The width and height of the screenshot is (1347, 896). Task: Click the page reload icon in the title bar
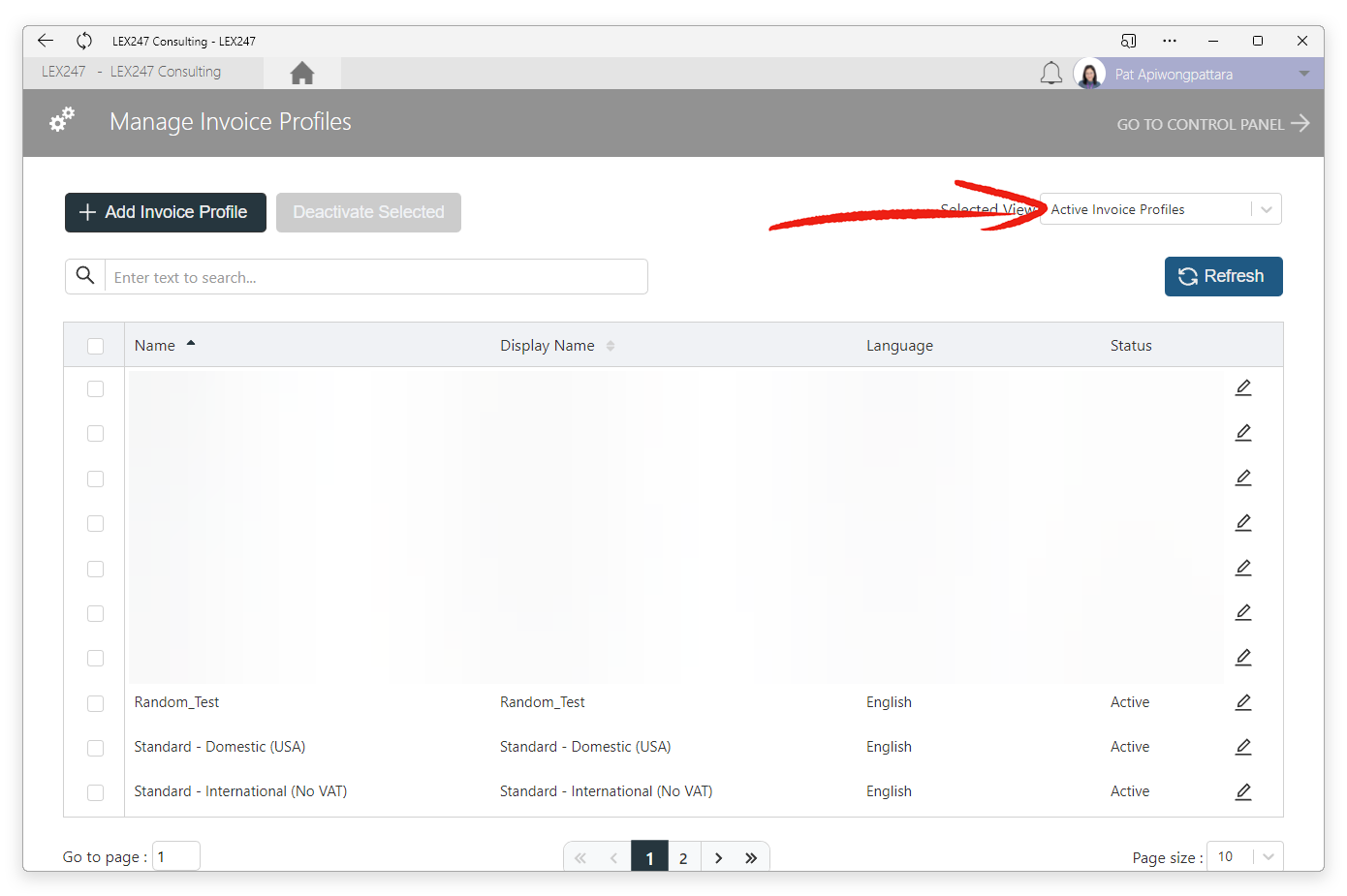point(84,41)
